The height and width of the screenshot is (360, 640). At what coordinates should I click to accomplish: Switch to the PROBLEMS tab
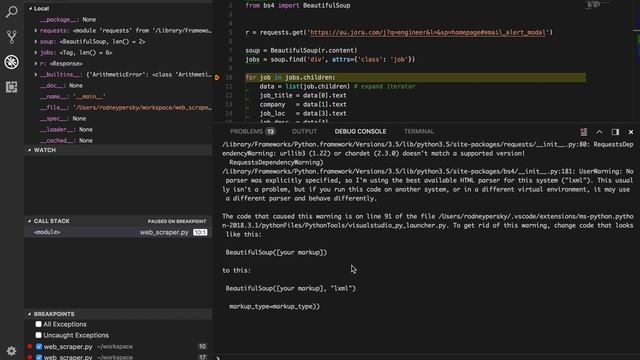pos(246,131)
